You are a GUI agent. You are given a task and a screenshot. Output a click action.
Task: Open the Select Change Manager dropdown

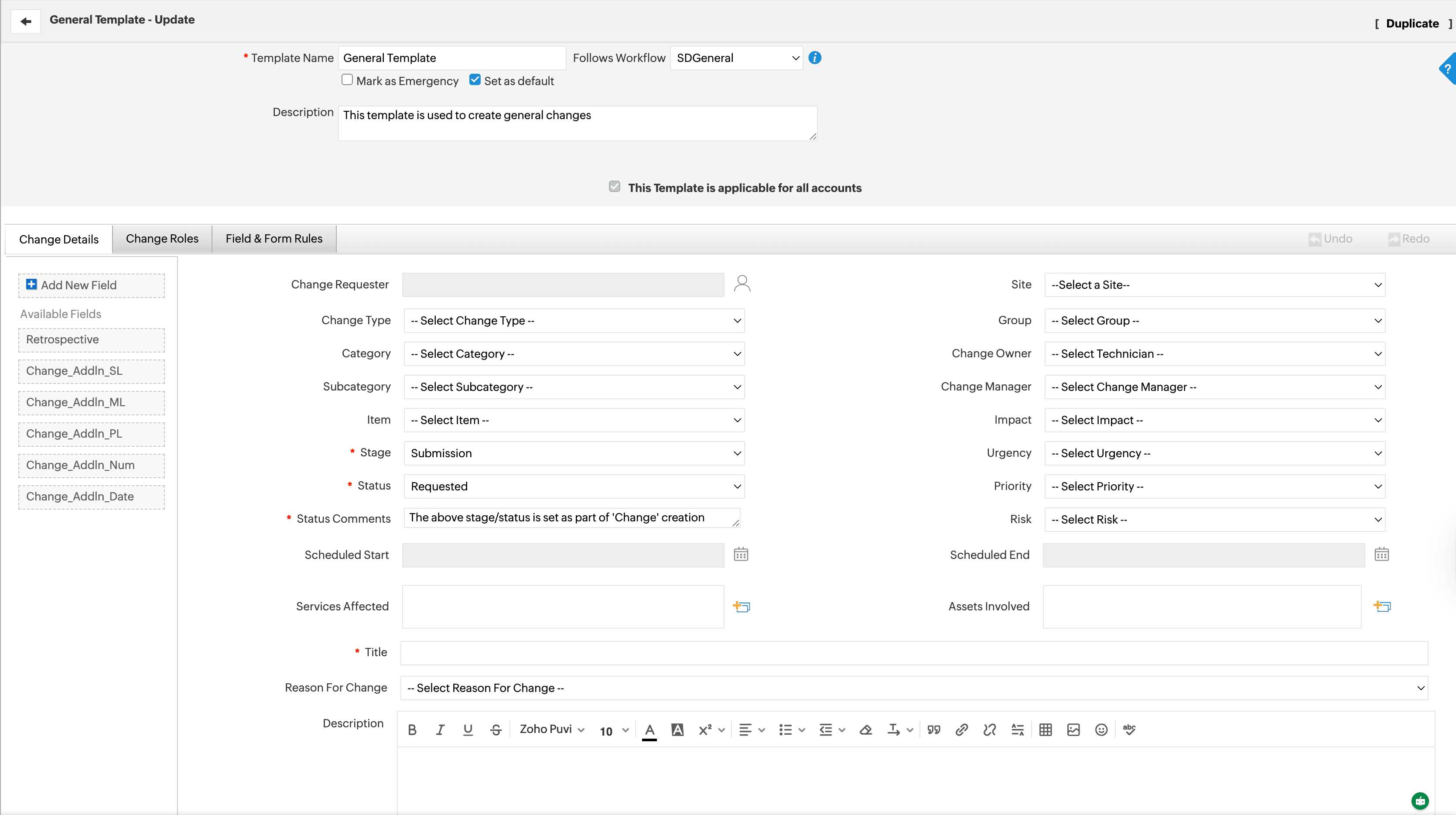tap(1215, 387)
